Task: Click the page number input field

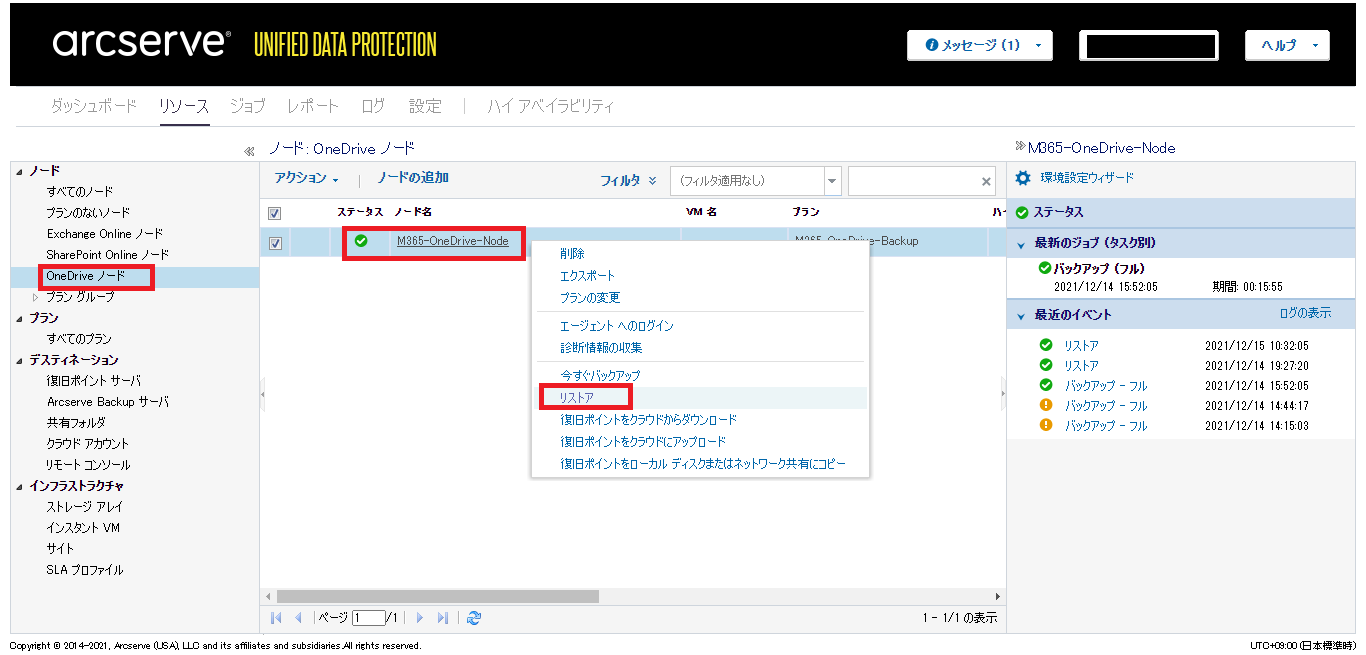Action: click(x=368, y=618)
